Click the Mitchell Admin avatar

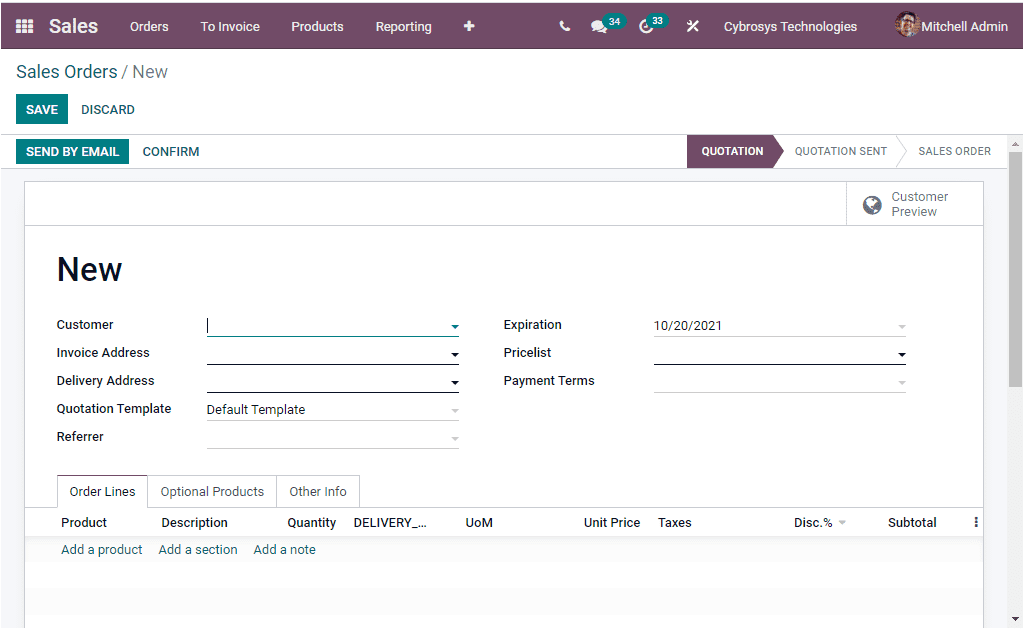[907, 25]
